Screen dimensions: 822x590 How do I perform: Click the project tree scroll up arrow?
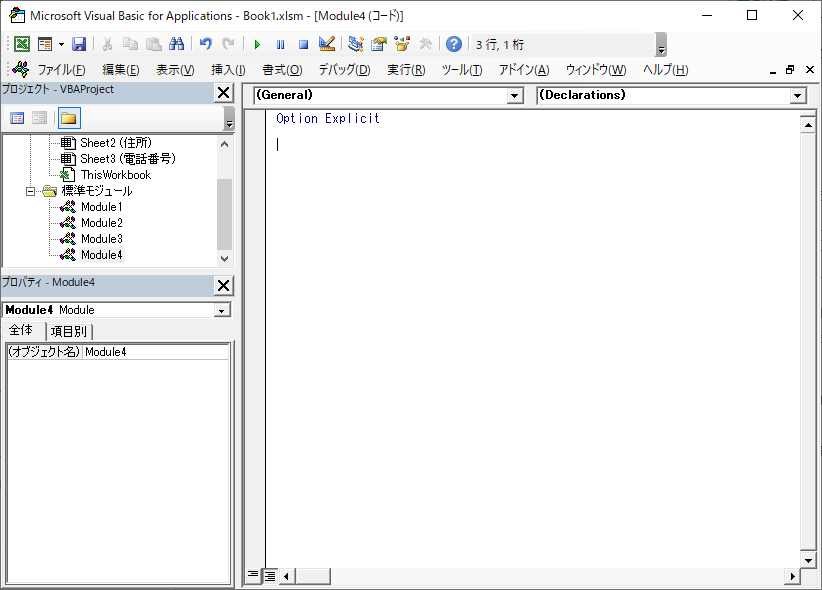click(224, 144)
